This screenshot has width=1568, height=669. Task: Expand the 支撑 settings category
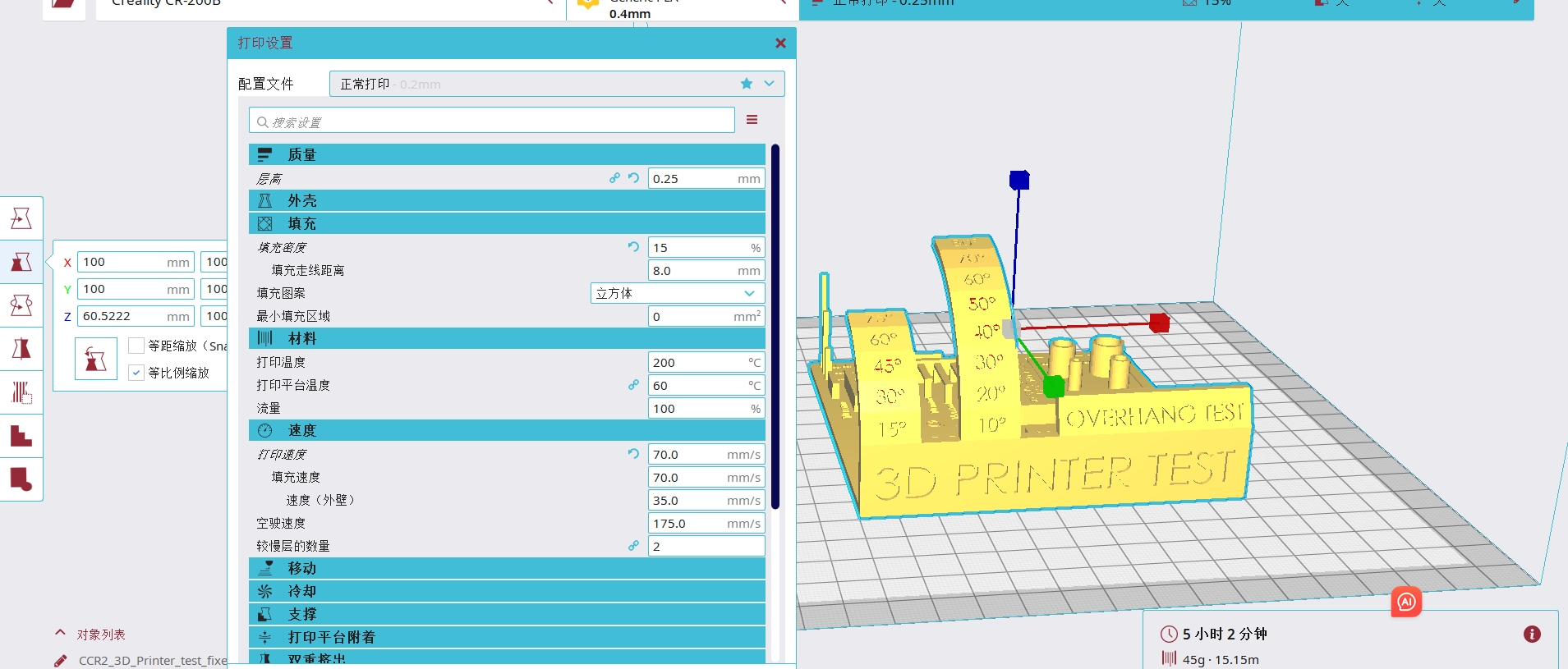(x=507, y=614)
